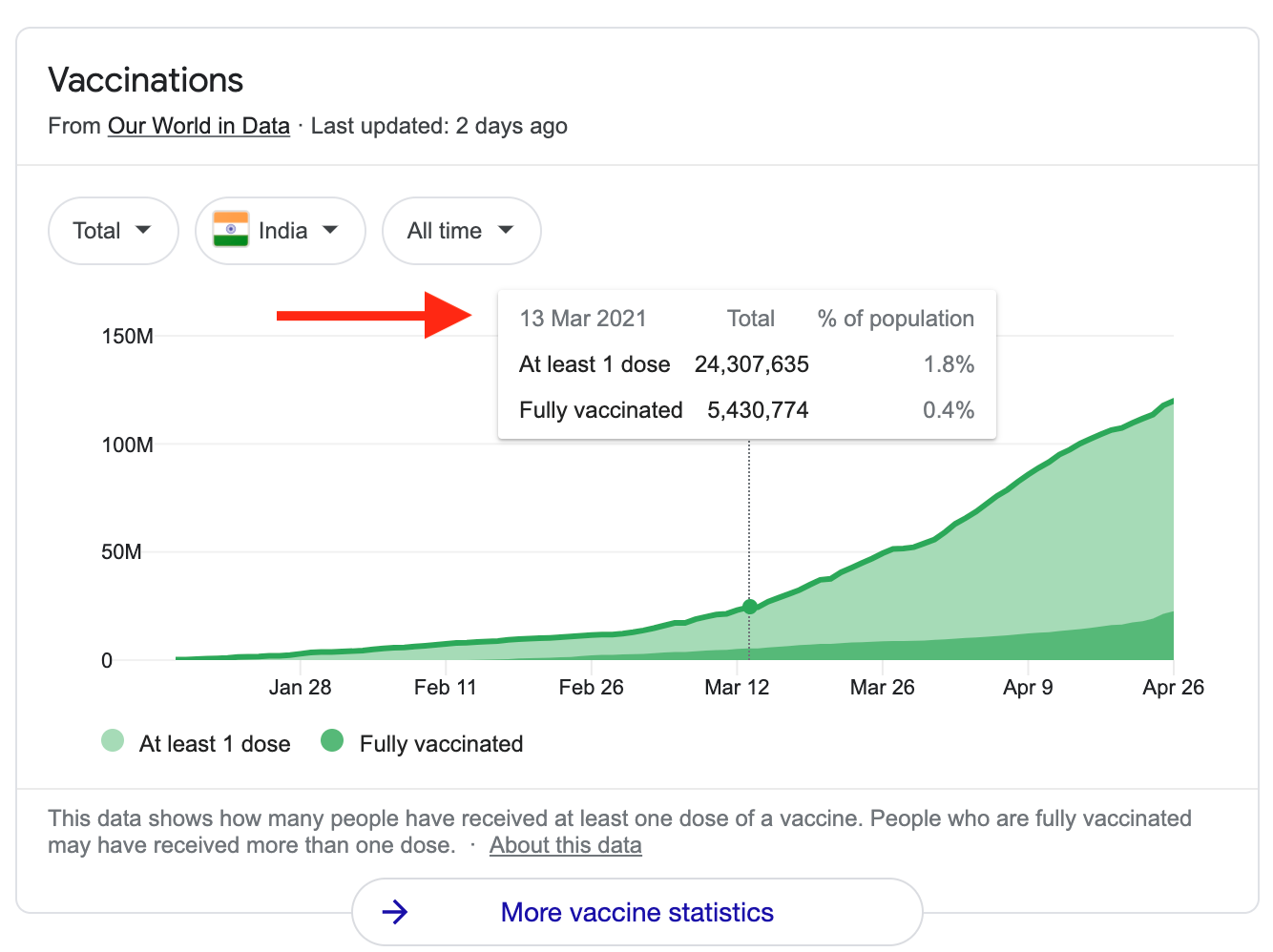Open the Our World in Data link
1273x952 pixels.
(198, 126)
